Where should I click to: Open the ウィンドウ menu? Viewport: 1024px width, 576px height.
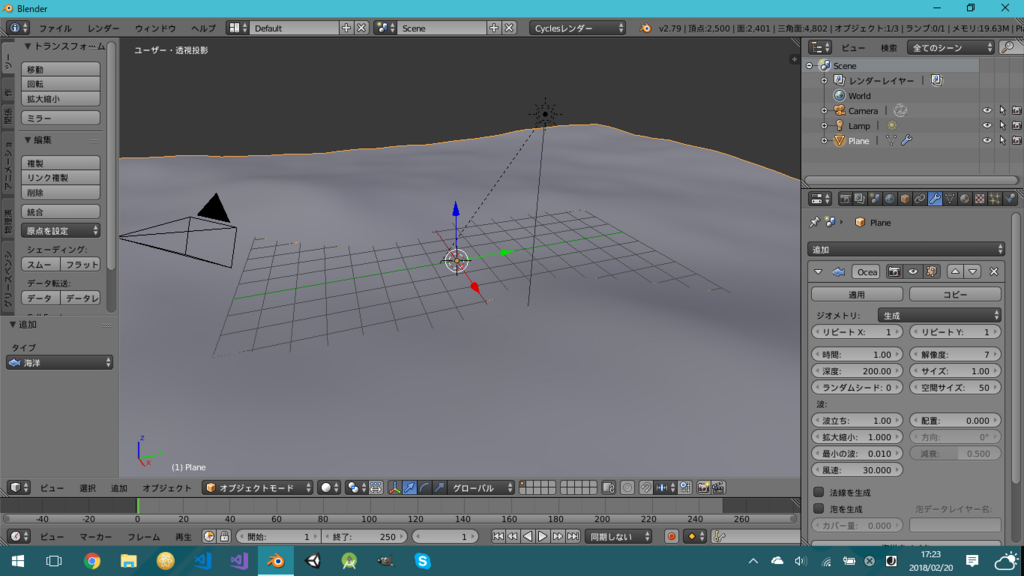(x=155, y=28)
